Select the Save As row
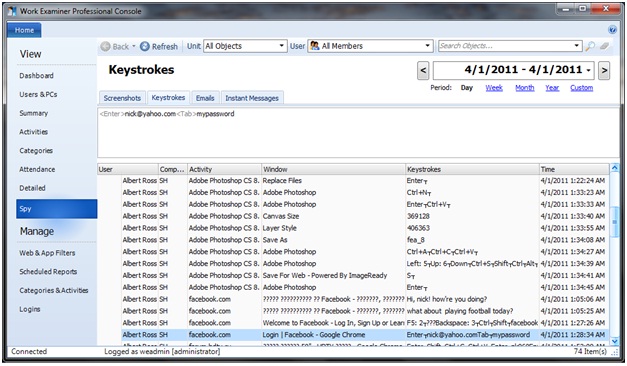Viewport: 627px width, 366px height. tap(365, 240)
